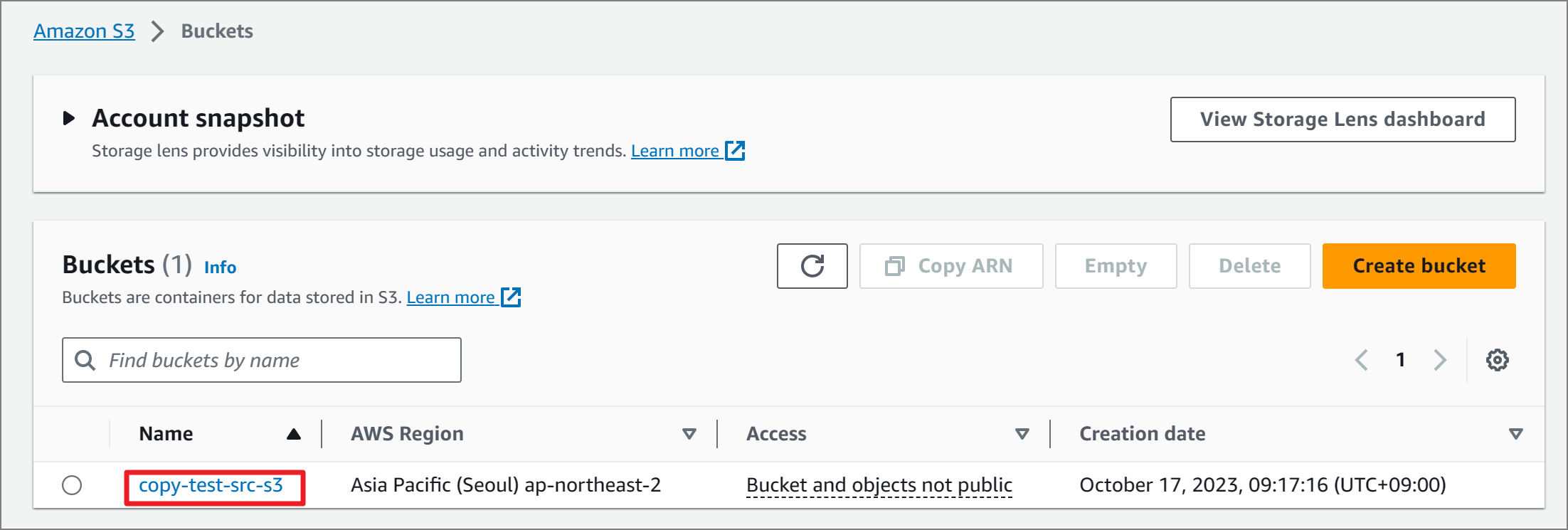Screen dimensions: 1568x530
Task: Click the Access column header label
Action: coord(776,434)
